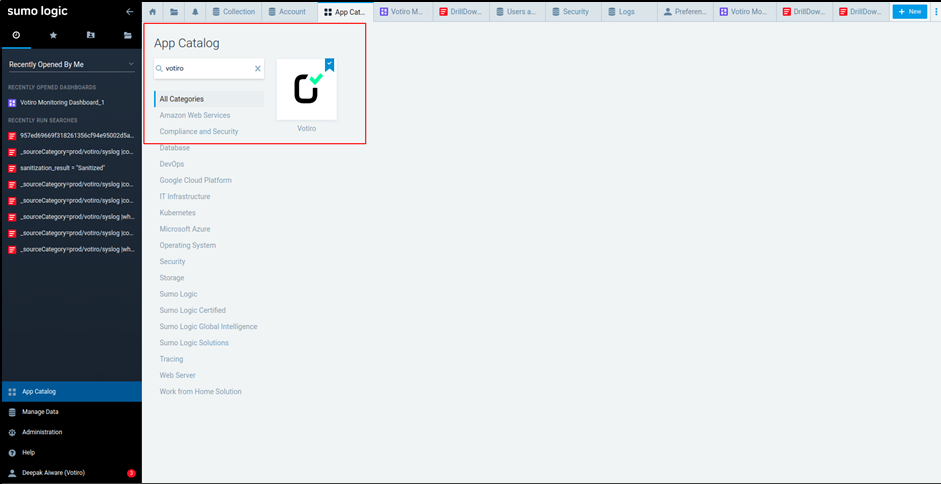Select All Categories filter
The width and height of the screenshot is (941, 484).
(x=209, y=99)
